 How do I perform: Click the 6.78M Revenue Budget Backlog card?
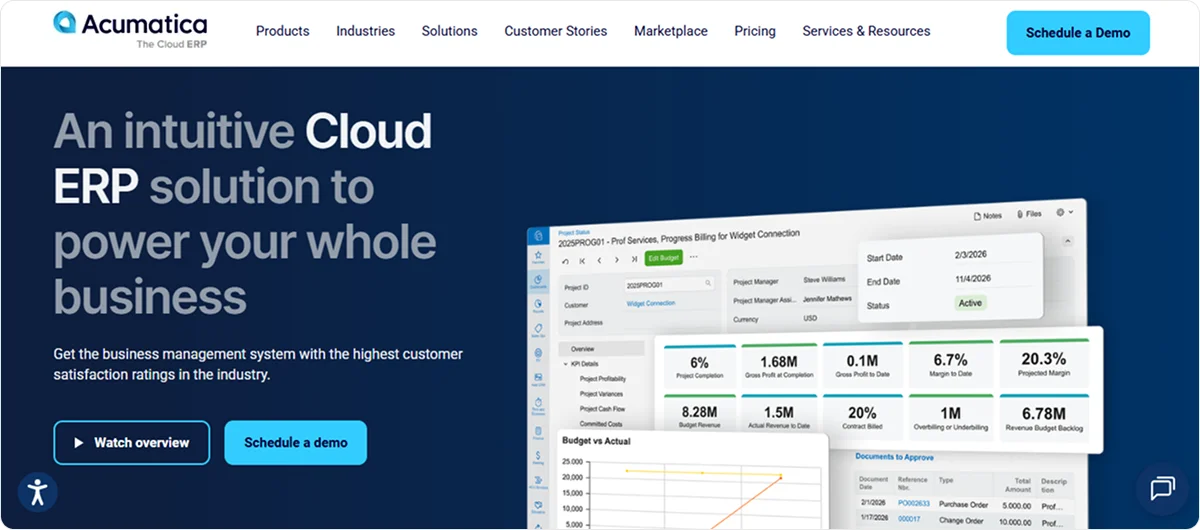click(x=1043, y=416)
